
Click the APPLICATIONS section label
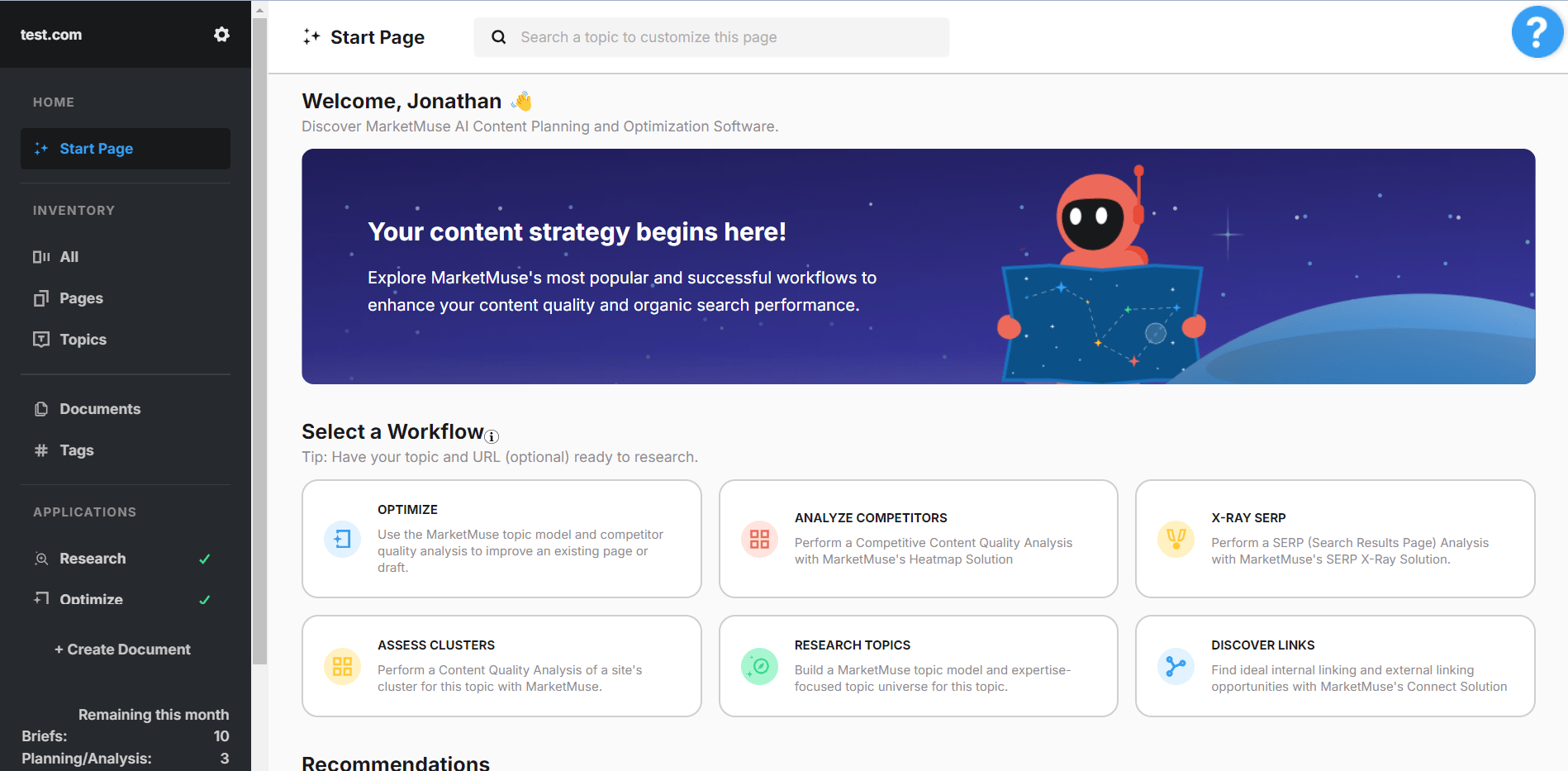pos(84,512)
